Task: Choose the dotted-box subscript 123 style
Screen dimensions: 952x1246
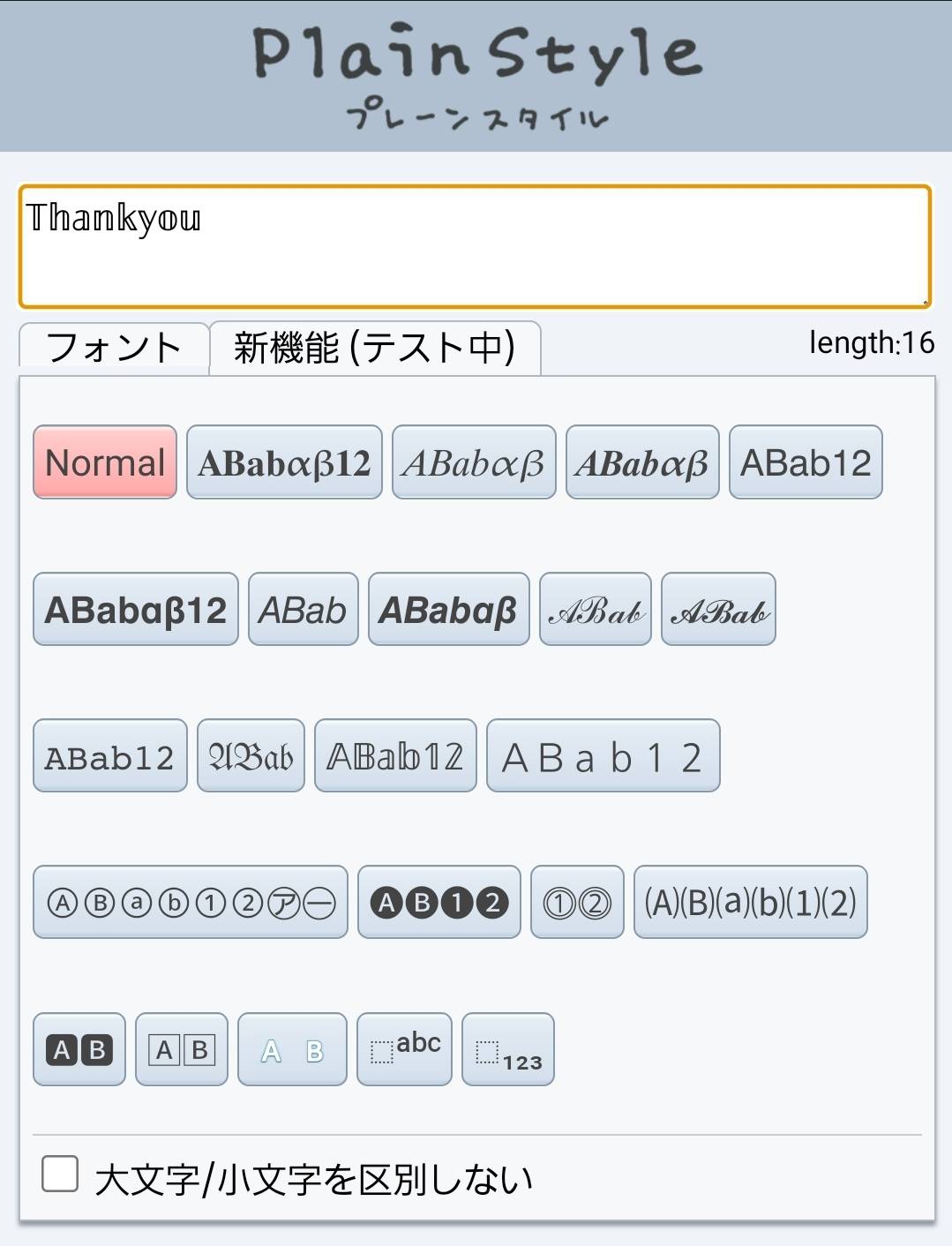Action: (508, 1049)
